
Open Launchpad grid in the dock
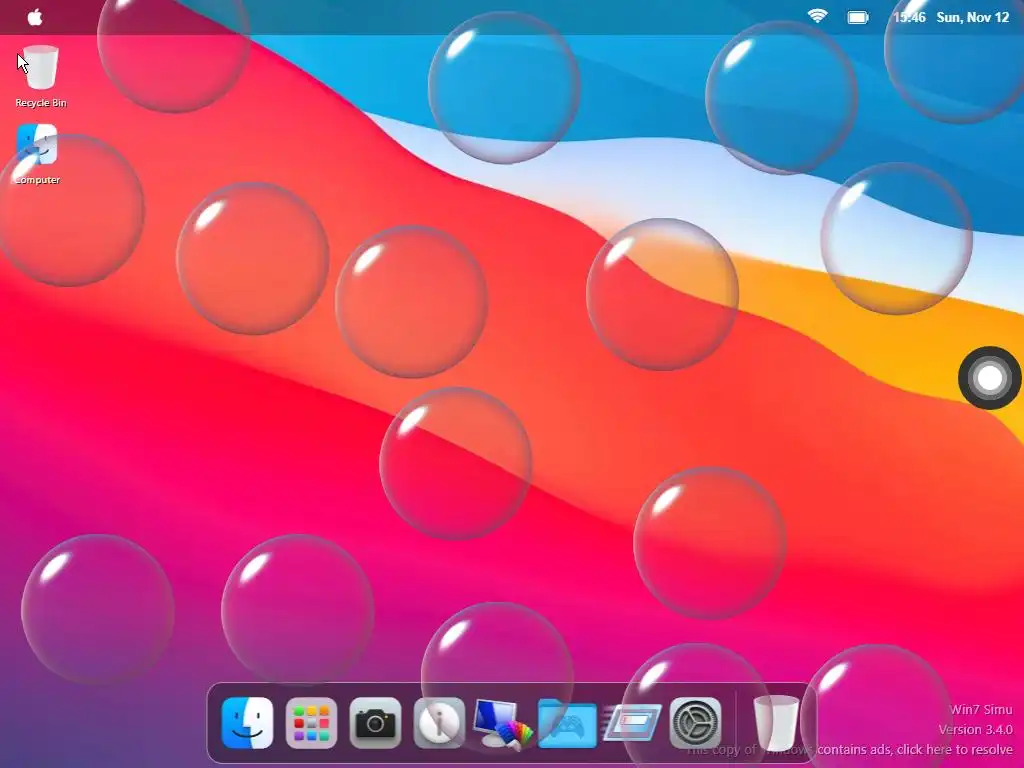(x=312, y=723)
